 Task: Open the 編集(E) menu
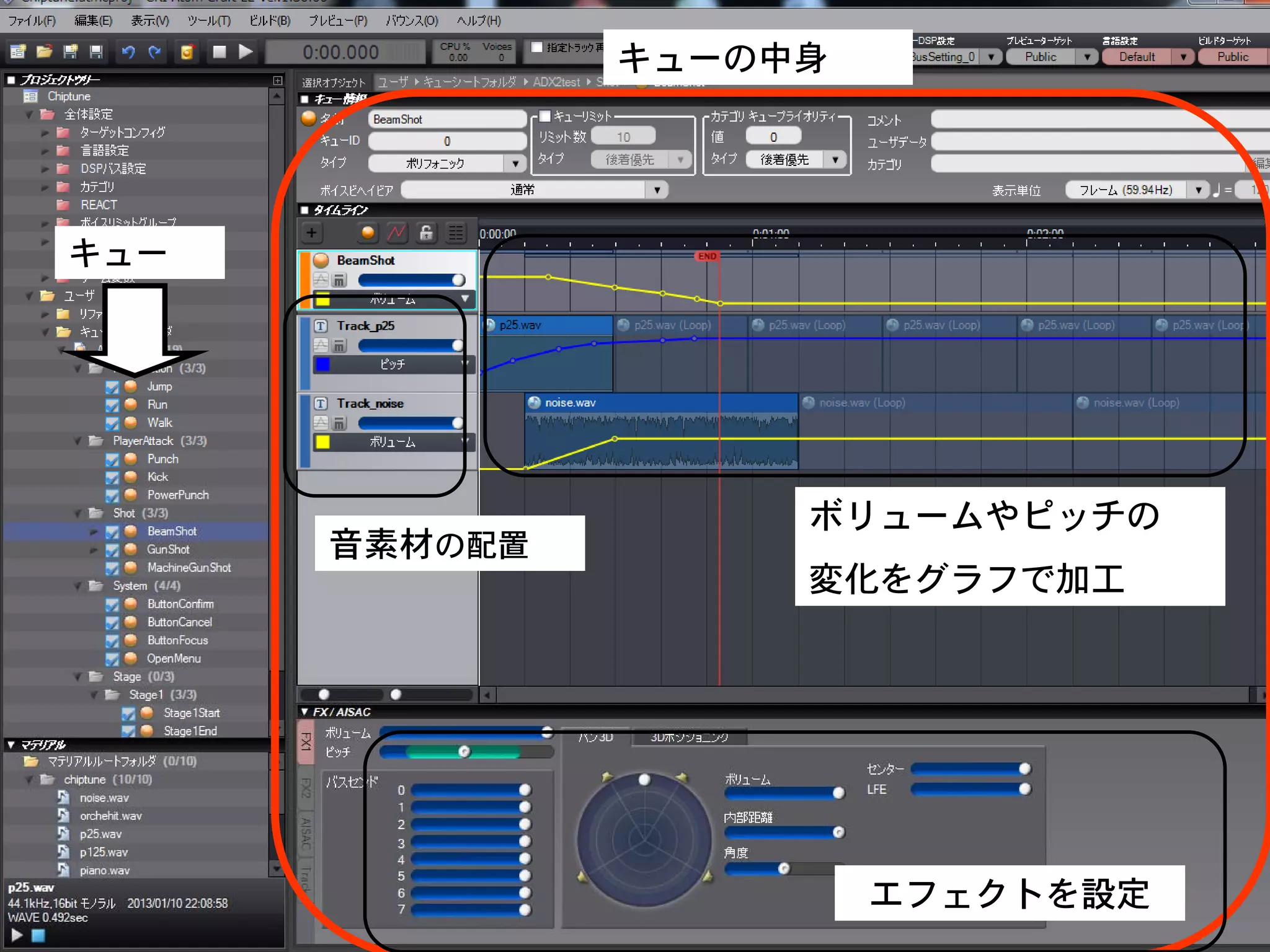pyautogui.click(x=93, y=21)
